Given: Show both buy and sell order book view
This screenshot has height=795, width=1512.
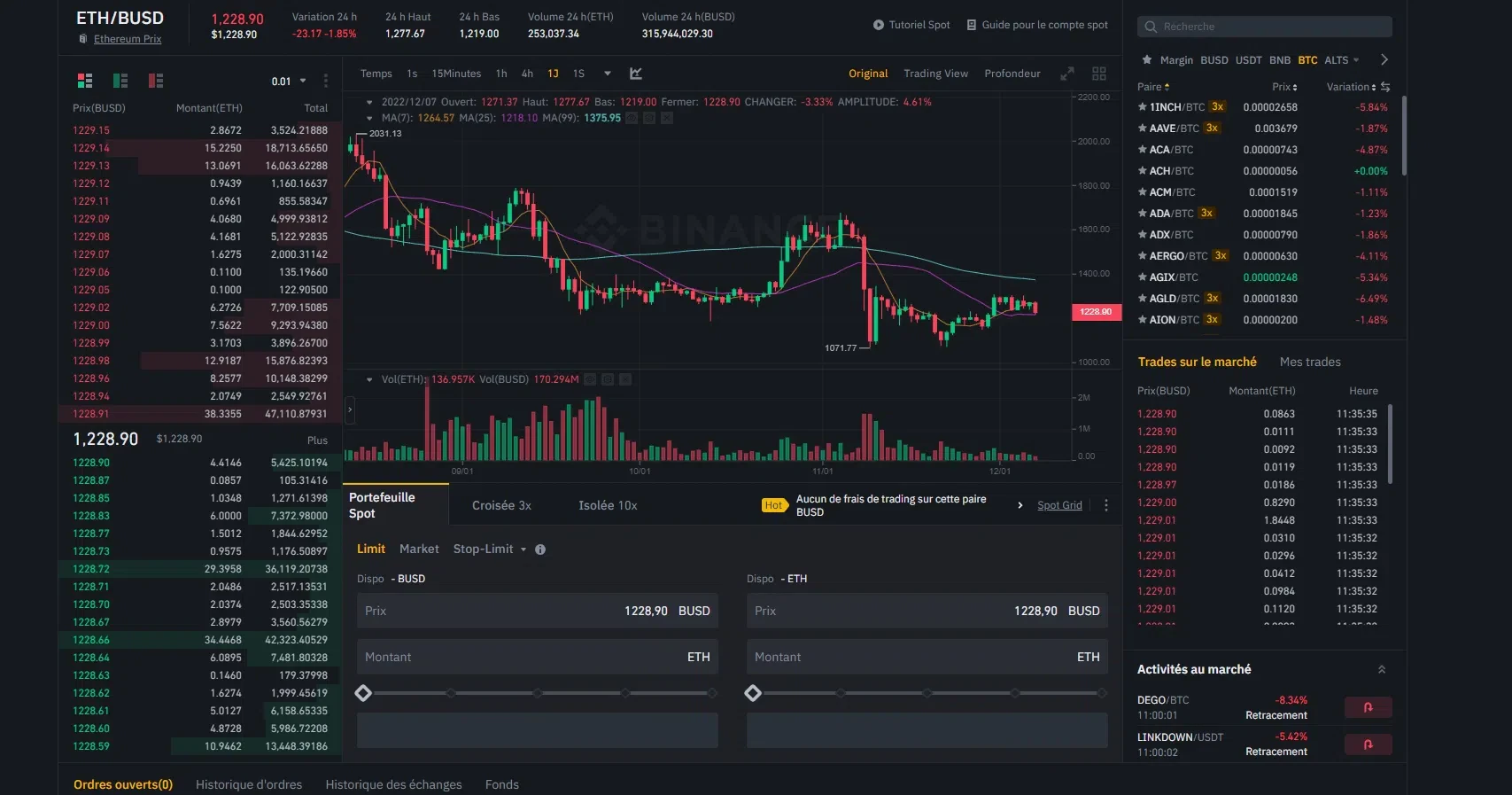Looking at the screenshot, I should [85, 81].
